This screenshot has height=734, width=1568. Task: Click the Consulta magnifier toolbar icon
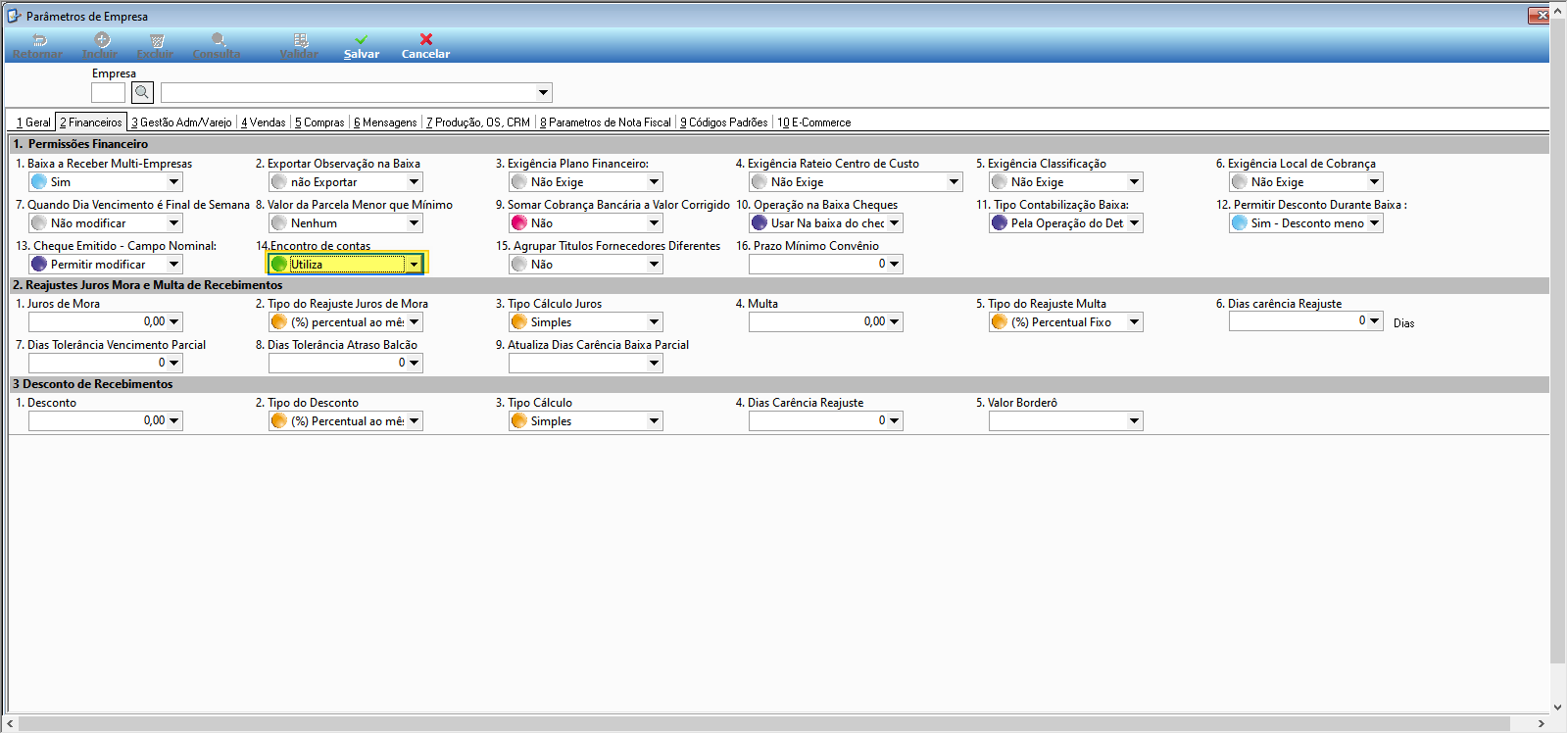point(219,40)
